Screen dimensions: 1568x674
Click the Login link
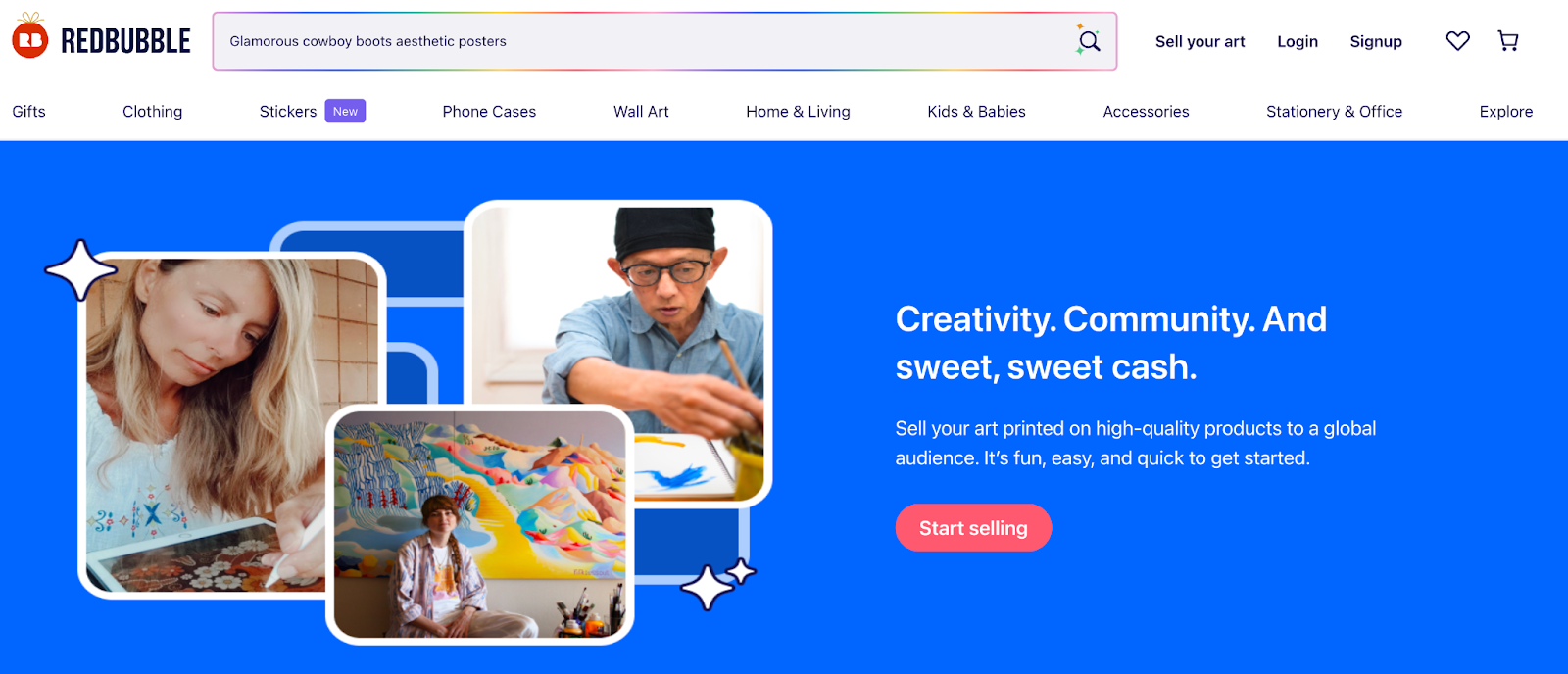[1297, 41]
